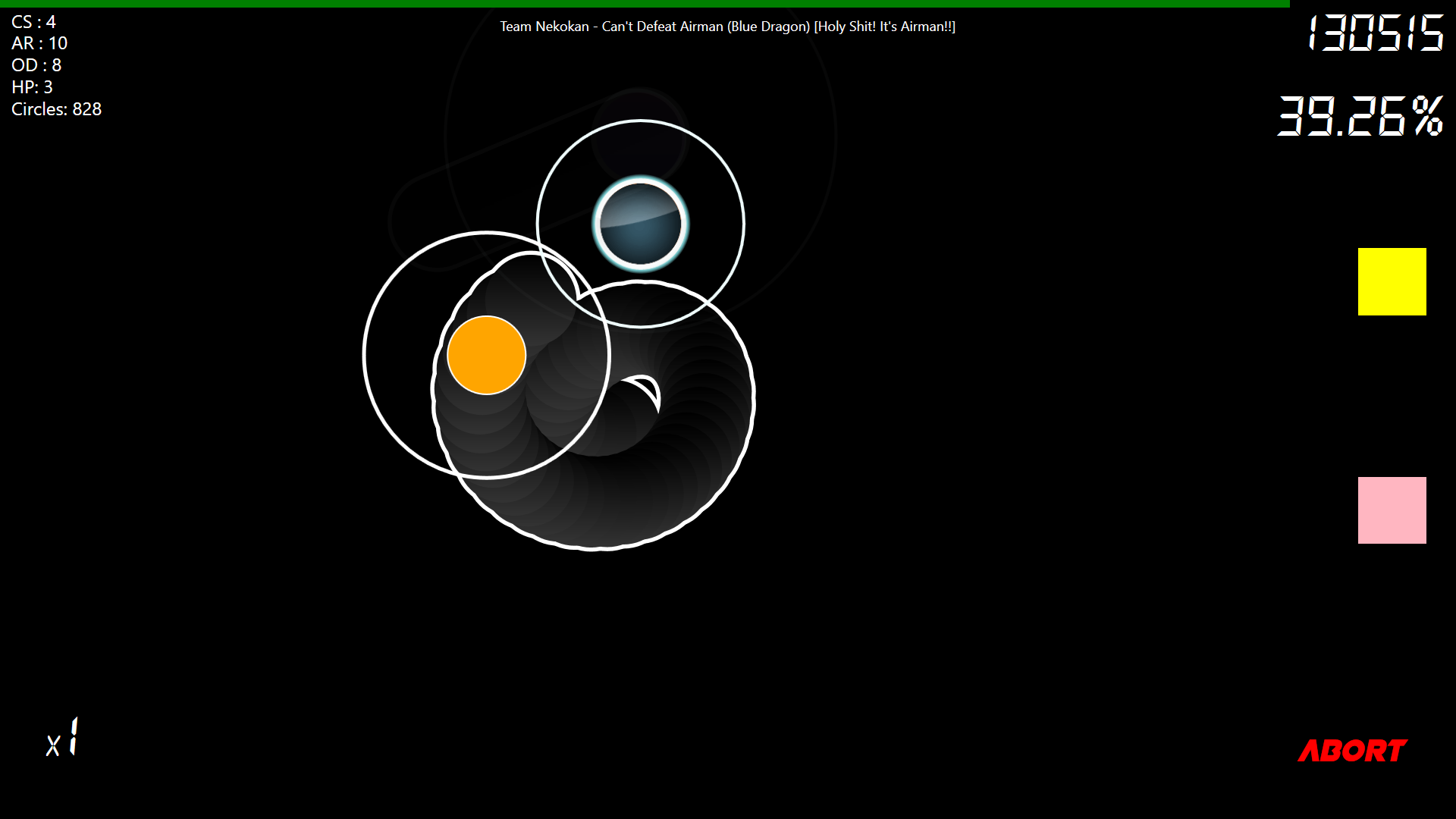Viewport: 1456px width, 819px height.
Task: Click the OD : 8 stat label
Action: tap(36, 65)
